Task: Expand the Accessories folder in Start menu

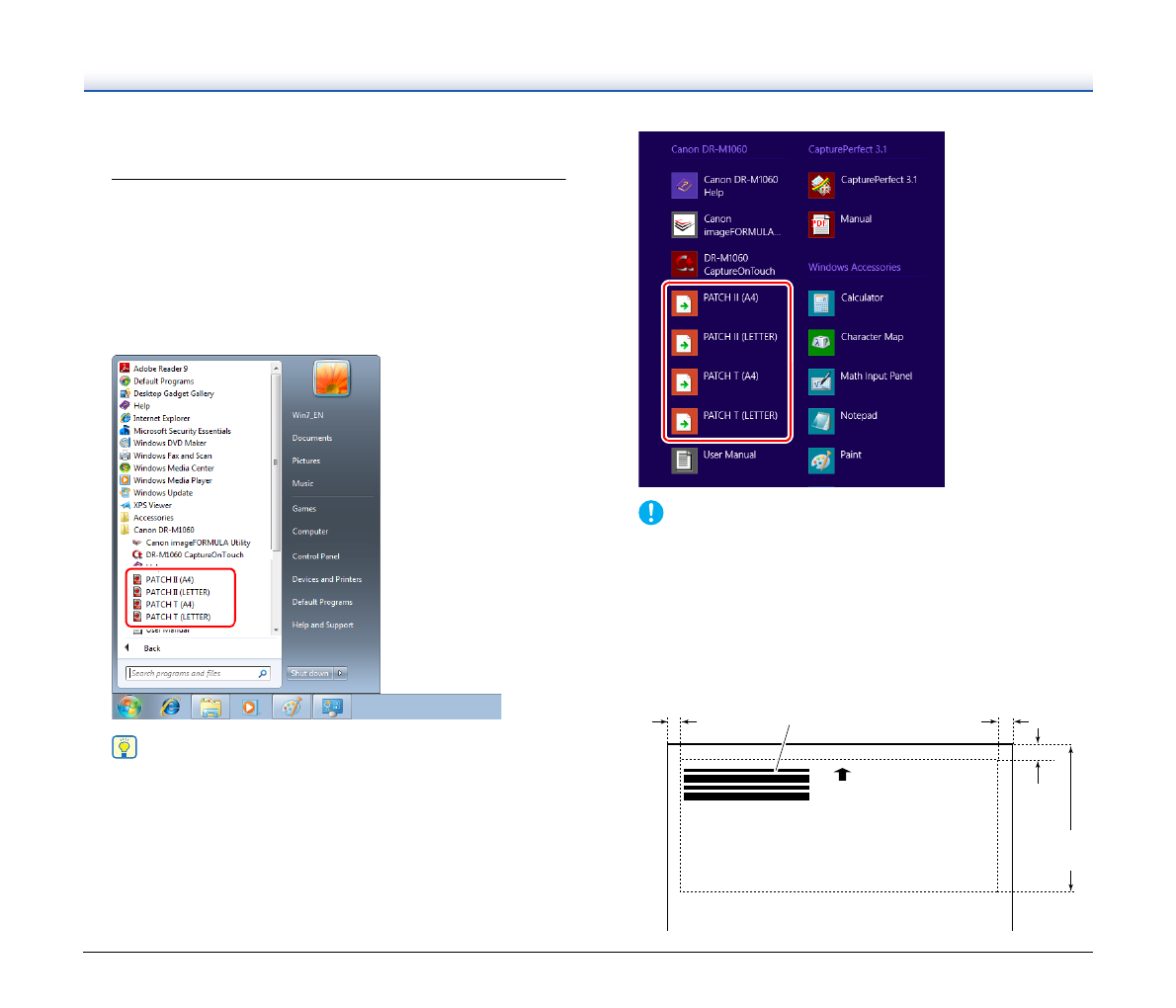Action: coord(153,518)
